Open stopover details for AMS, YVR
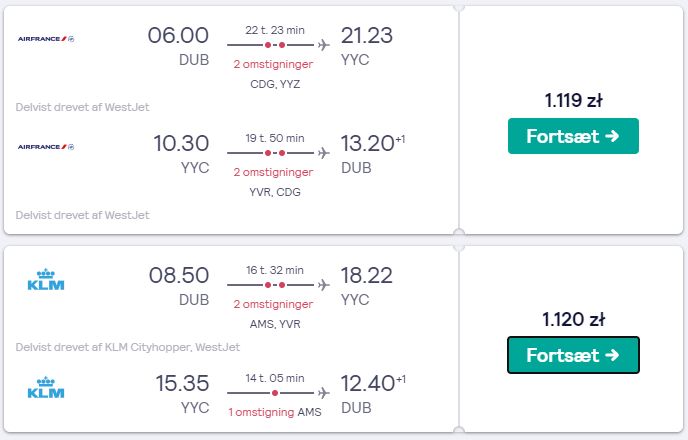Image resolution: width=688 pixels, height=440 pixels. pyautogui.click(x=275, y=324)
